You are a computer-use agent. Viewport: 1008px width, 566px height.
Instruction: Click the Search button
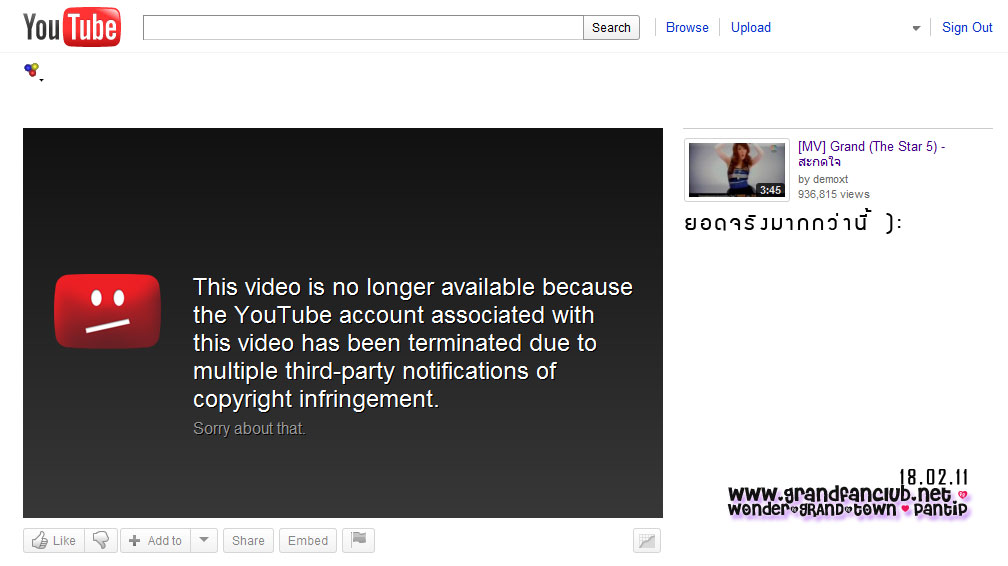[x=611, y=28]
